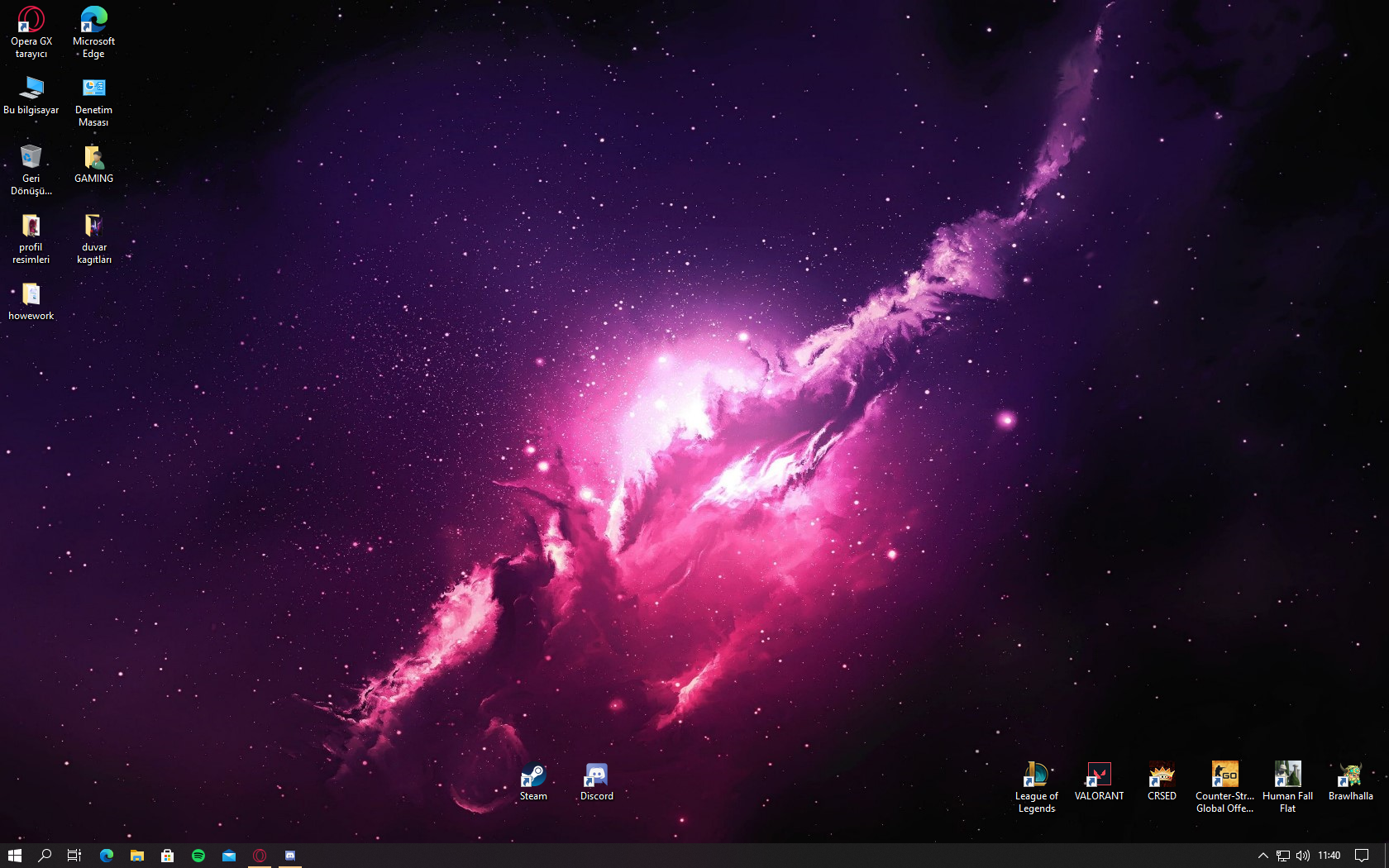Show hidden system tray icons
The image size is (1389, 868).
pyautogui.click(x=1263, y=856)
